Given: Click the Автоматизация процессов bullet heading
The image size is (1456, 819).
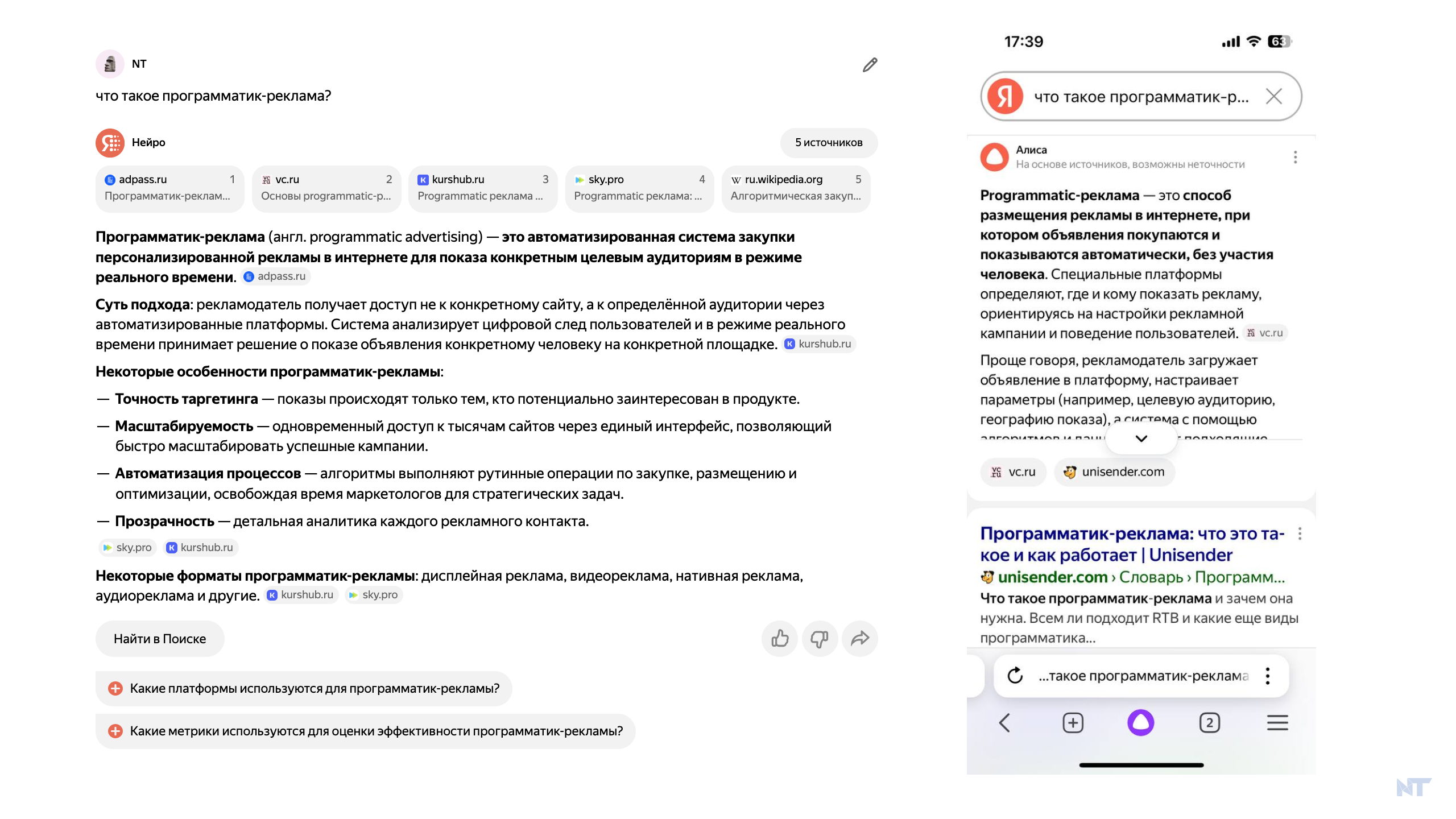Looking at the screenshot, I should tap(208, 474).
